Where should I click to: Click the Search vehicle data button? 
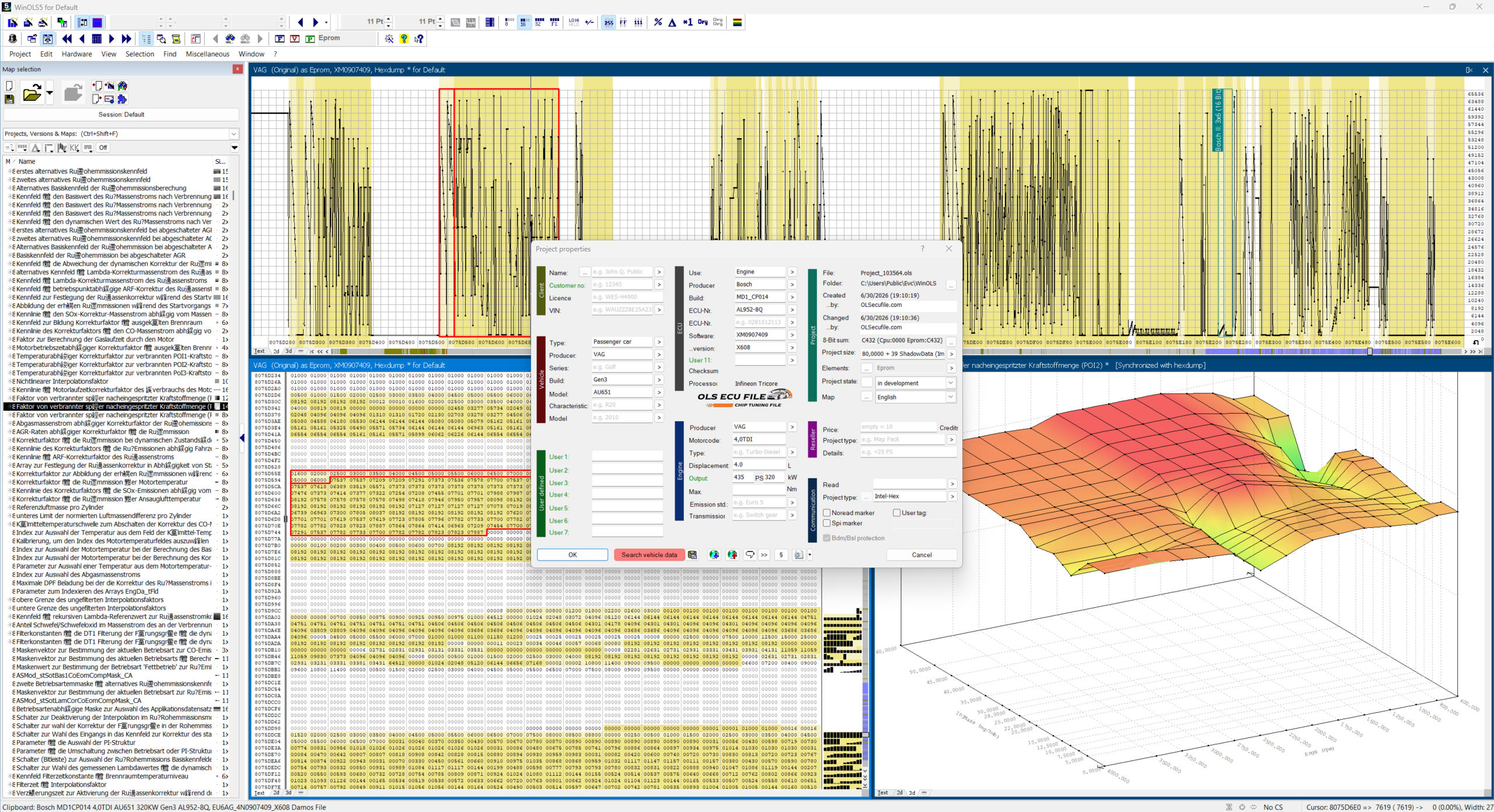click(x=649, y=555)
